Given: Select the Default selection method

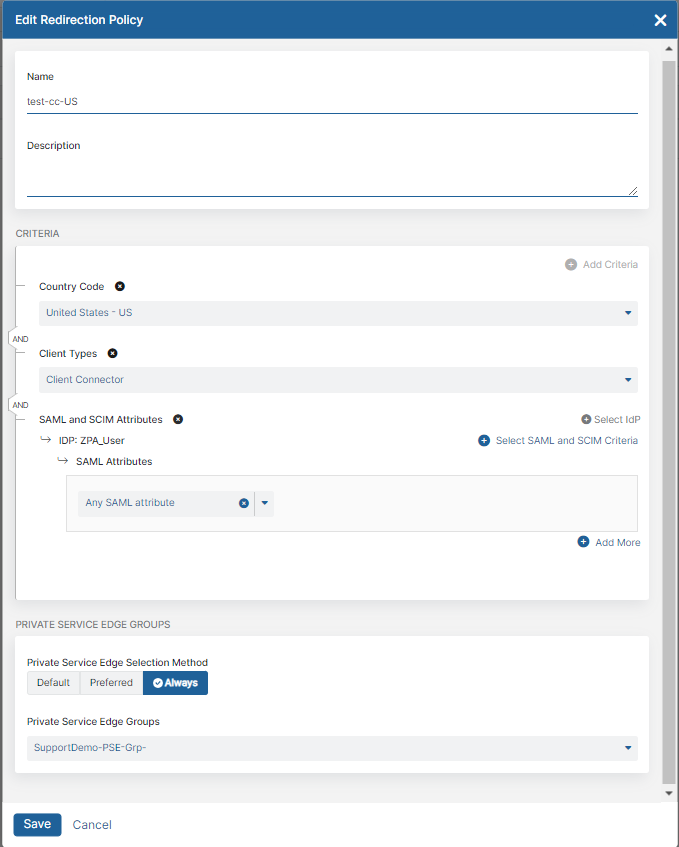Looking at the screenshot, I should tap(52, 682).
